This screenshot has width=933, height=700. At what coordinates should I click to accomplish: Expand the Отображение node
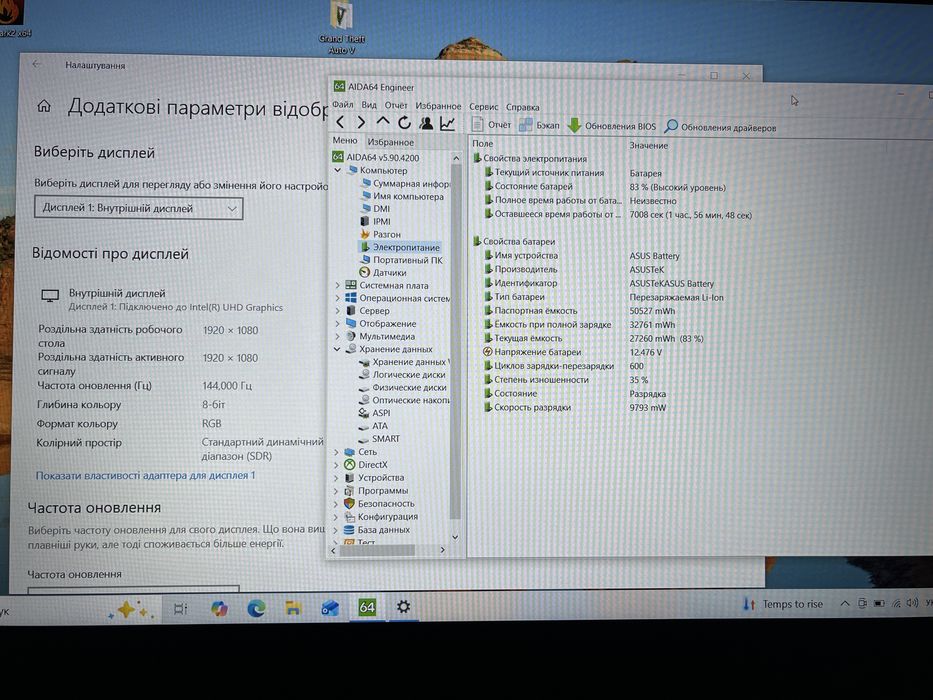tap(337, 324)
